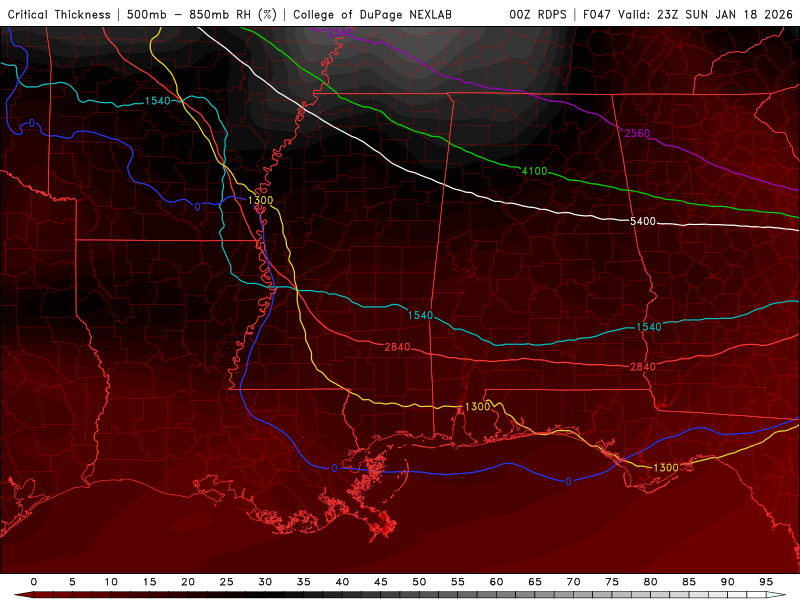The image size is (800, 600).
Task: Select the "00Z RDPS" model run label
Action: pyautogui.click(x=538, y=14)
